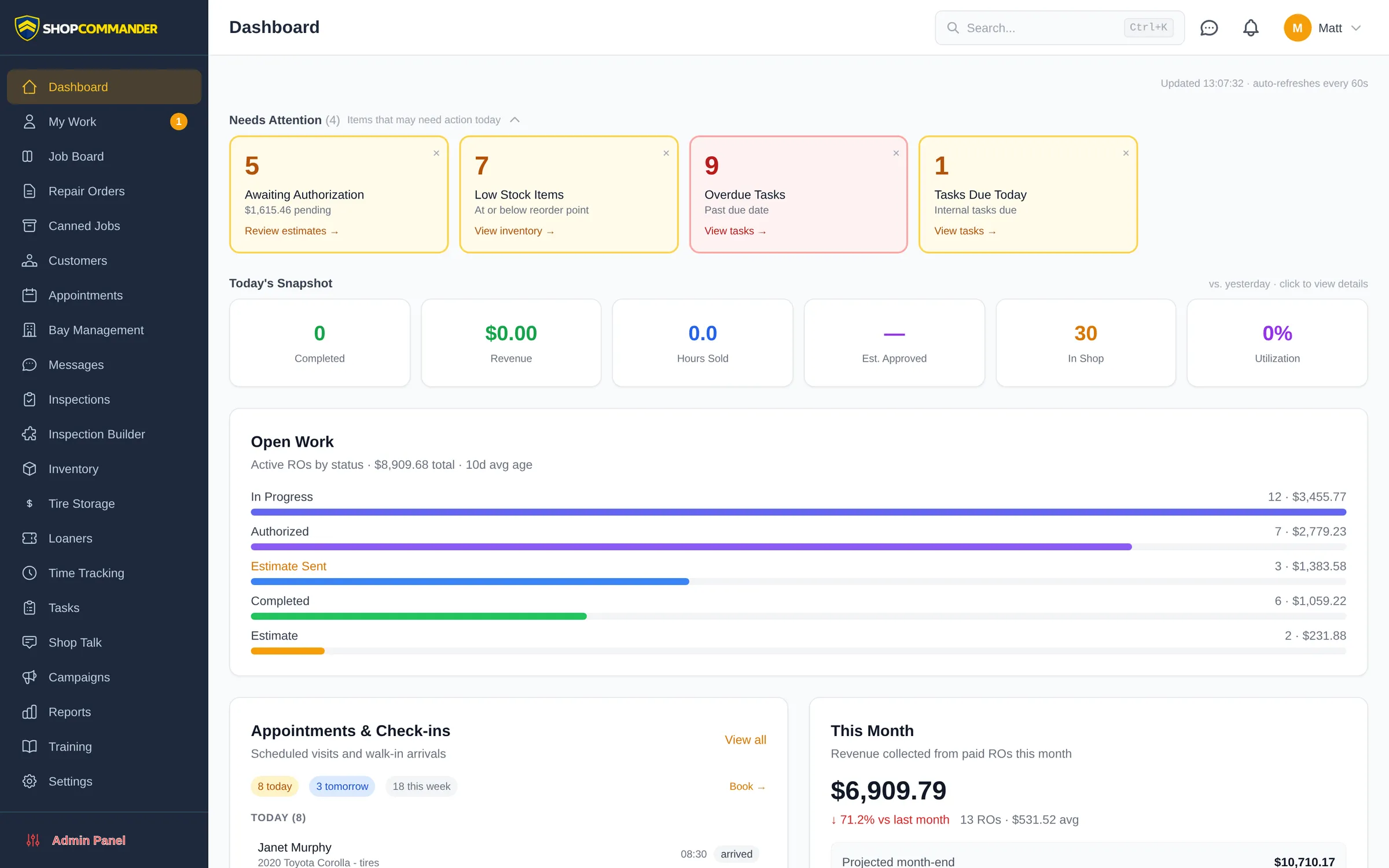
Task: Click the Repair Orders document icon
Action: [x=30, y=191]
